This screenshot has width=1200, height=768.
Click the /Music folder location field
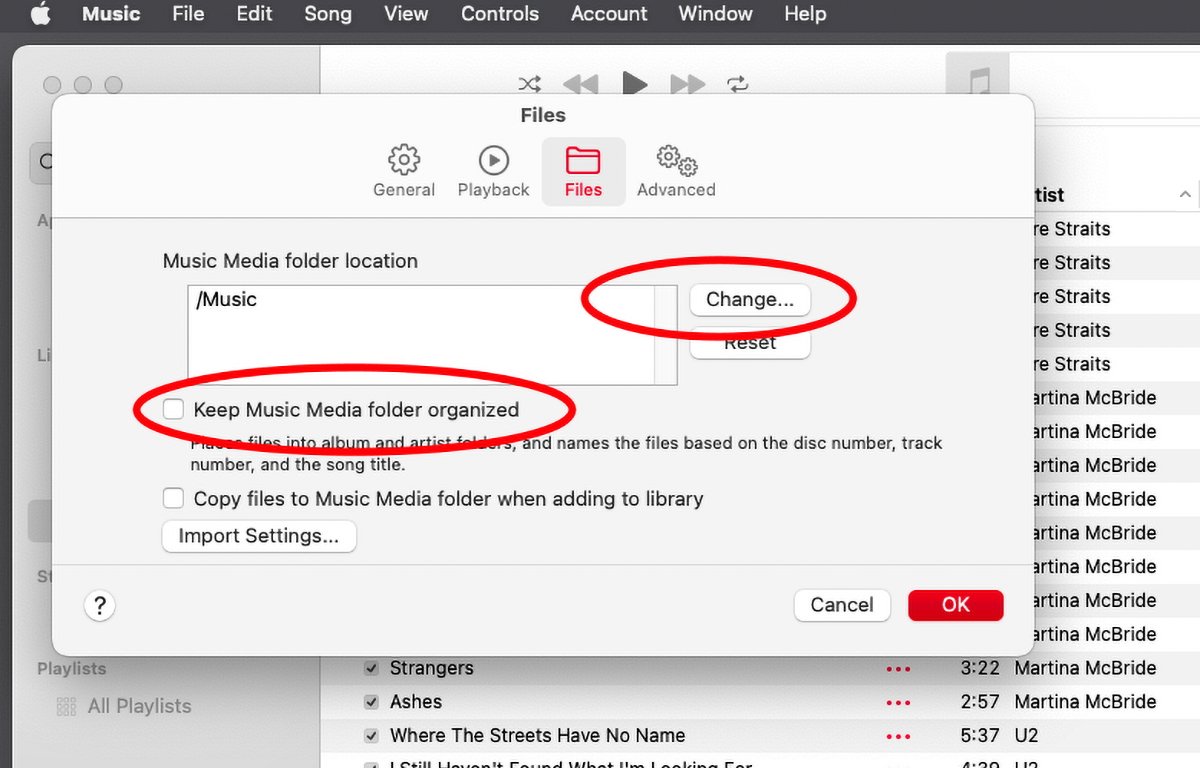[x=420, y=334]
